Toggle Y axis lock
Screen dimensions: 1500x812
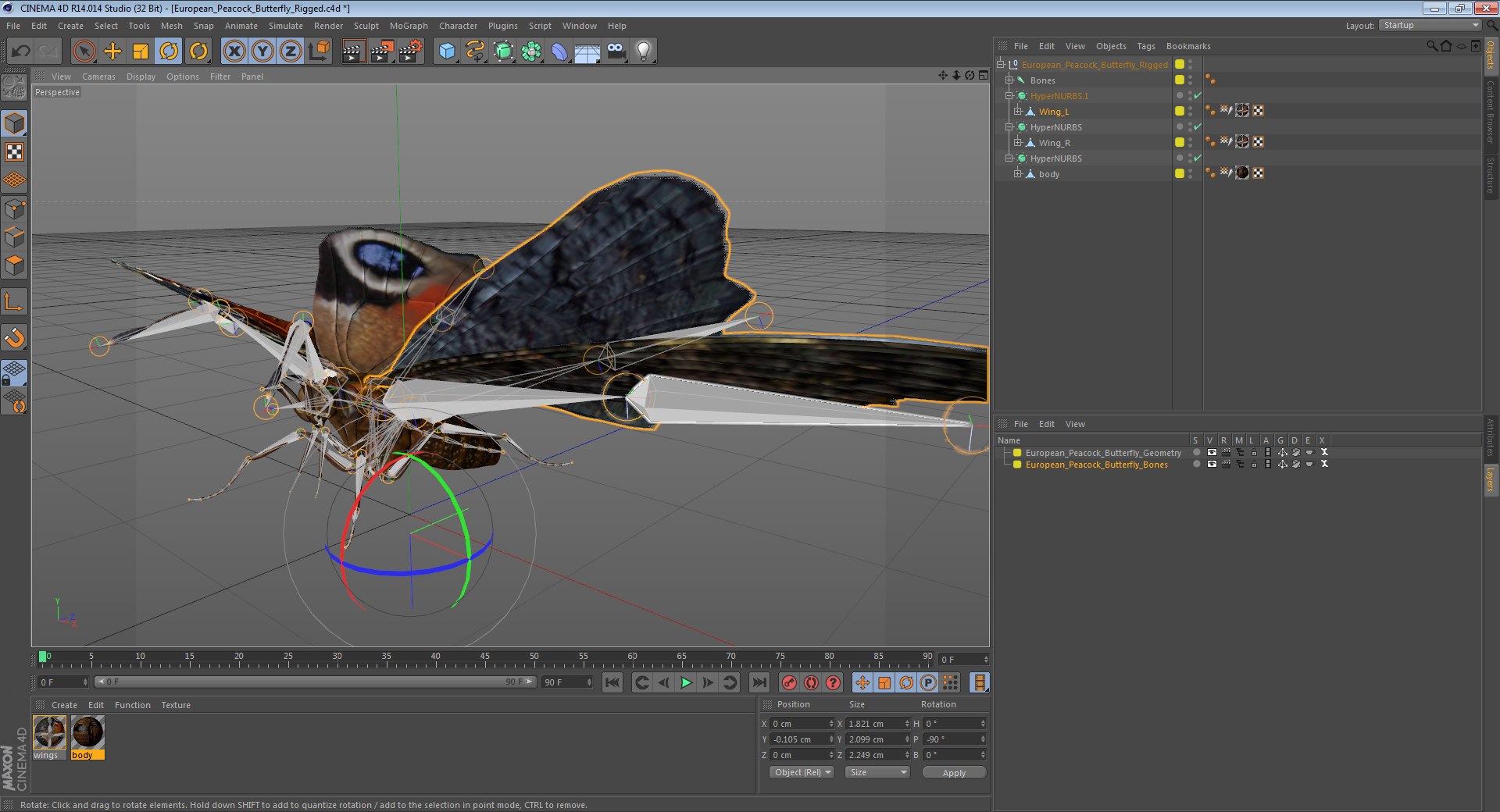pyautogui.click(x=262, y=52)
